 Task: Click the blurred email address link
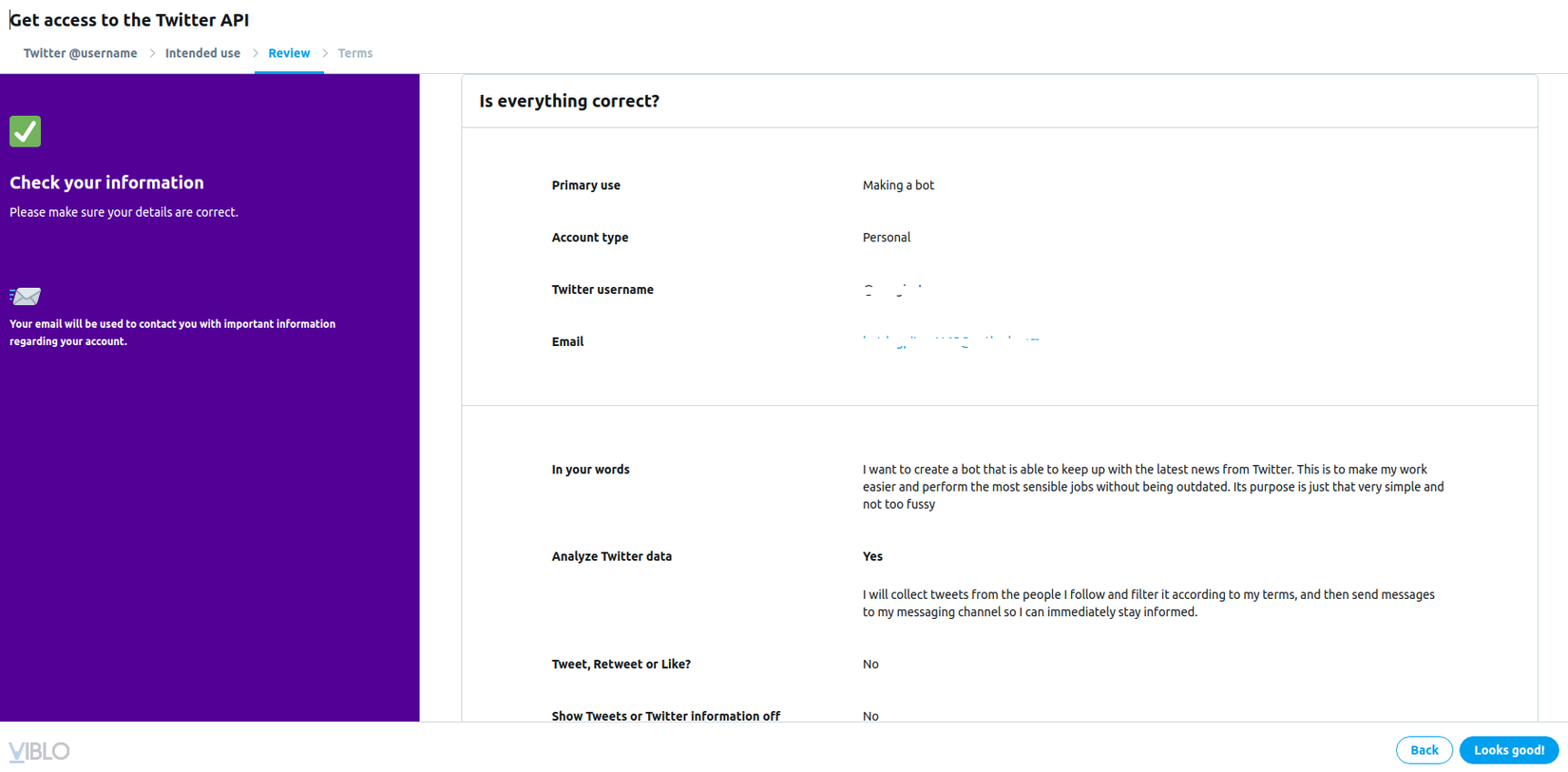pos(950,341)
